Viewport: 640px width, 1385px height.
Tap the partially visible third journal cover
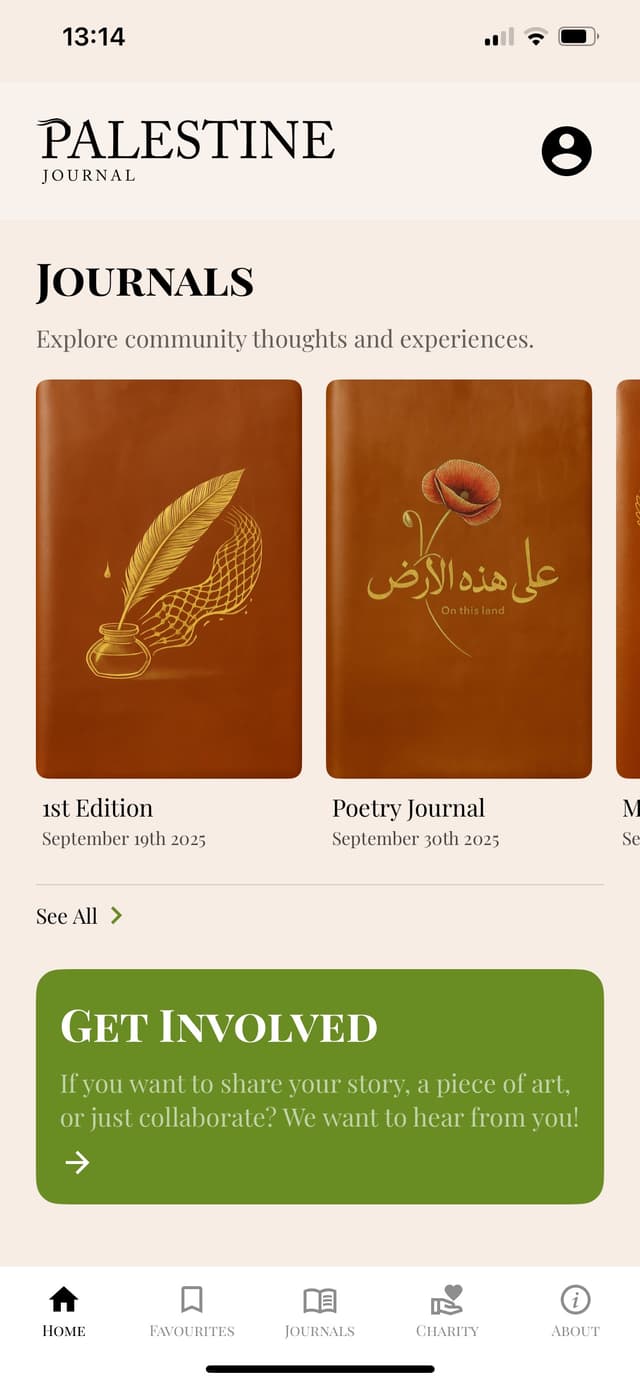pyautogui.click(x=628, y=579)
